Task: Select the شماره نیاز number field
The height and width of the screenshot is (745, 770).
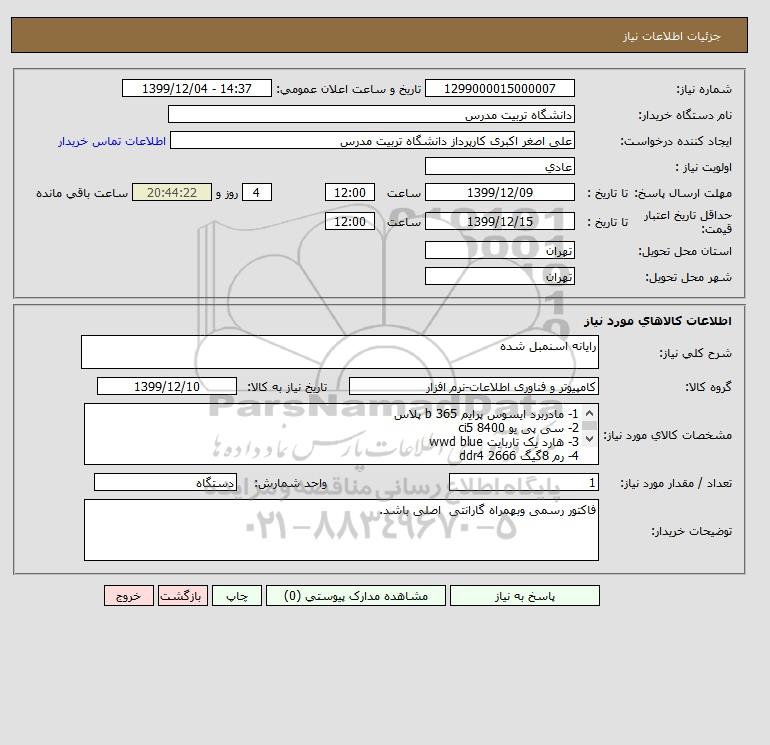Action: pos(499,88)
